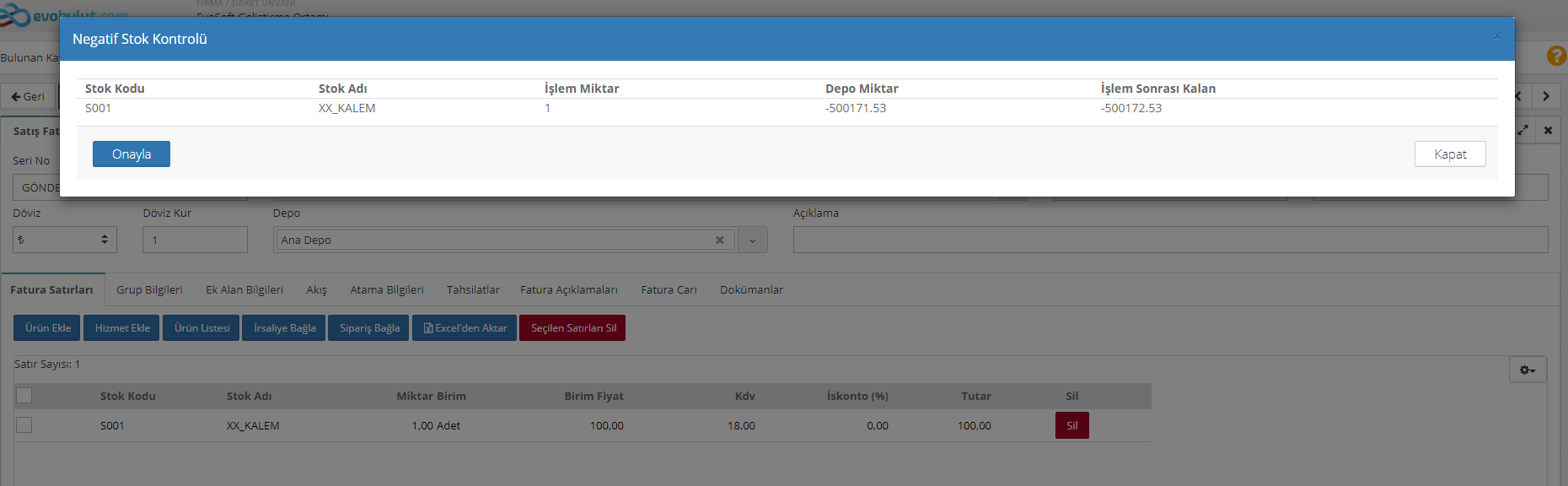Open the Tahsilatlar tab
Screen dimensions: 1568x486
pyautogui.click(x=473, y=290)
